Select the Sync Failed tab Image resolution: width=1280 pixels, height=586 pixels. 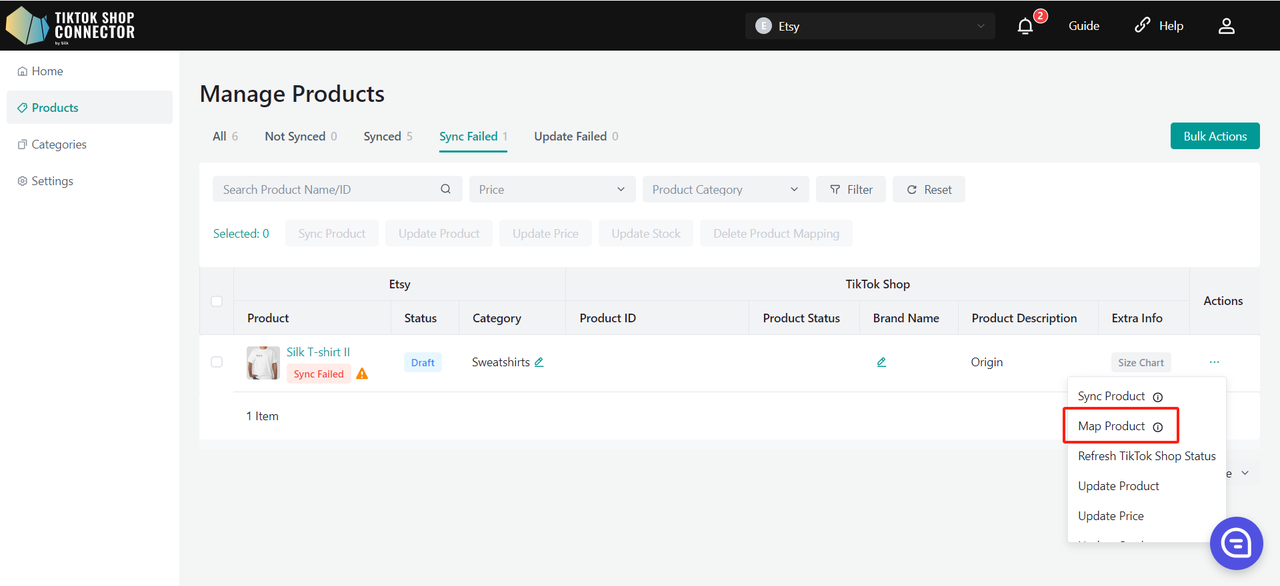pos(474,136)
